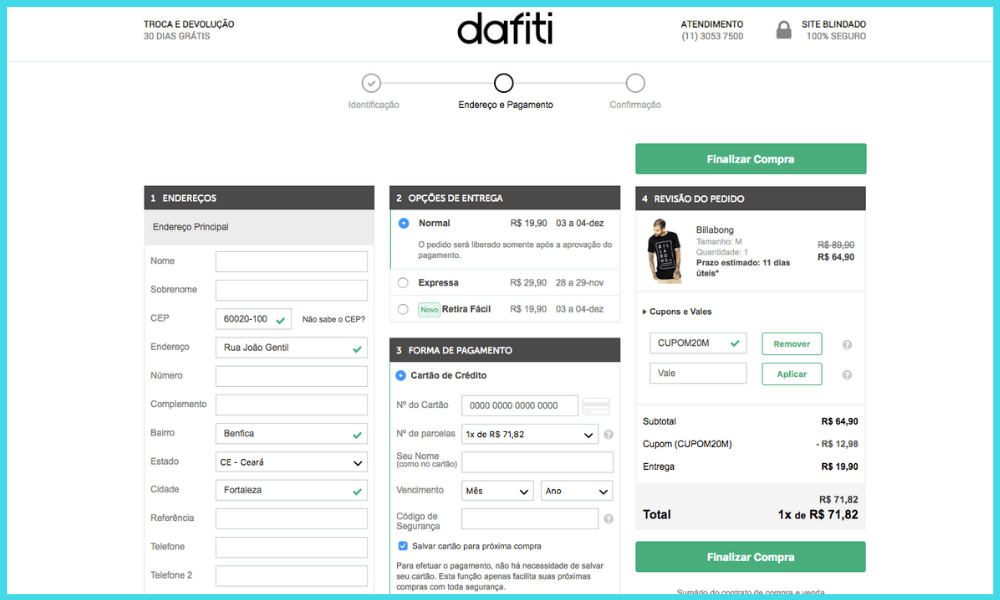Click the help icon beside Código de Segurança
Viewport: 1000px width, 600px height.
pos(608,519)
